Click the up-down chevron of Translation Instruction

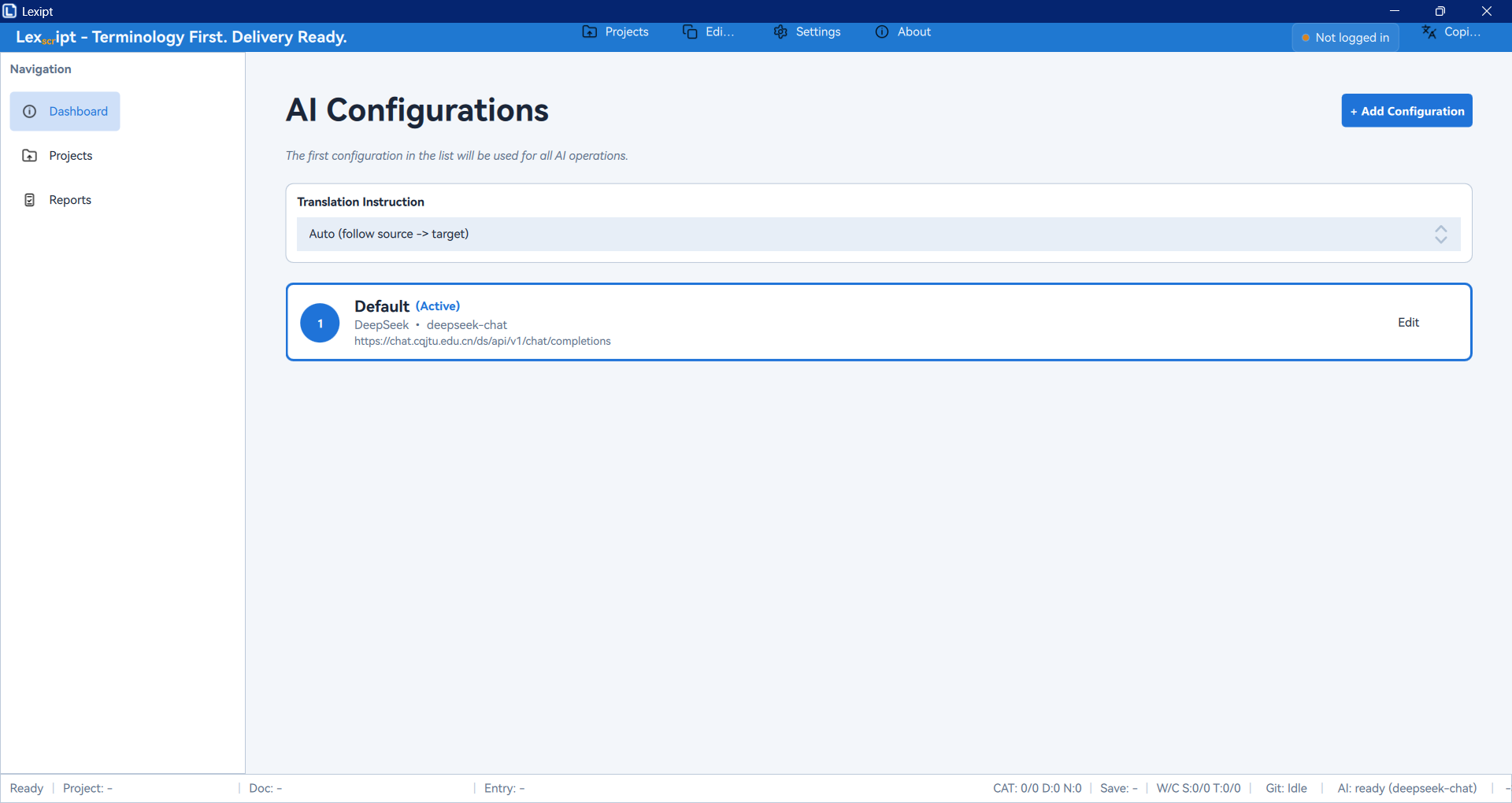click(x=1440, y=235)
